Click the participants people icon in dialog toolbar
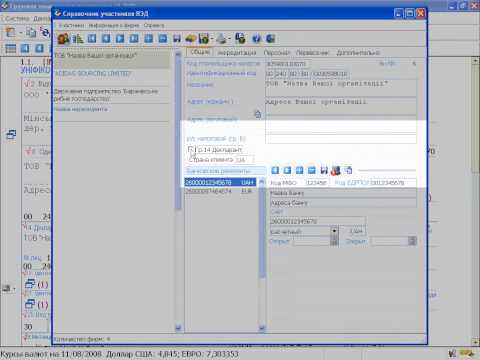This screenshot has width=480, height=360. [x=63, y=39]
